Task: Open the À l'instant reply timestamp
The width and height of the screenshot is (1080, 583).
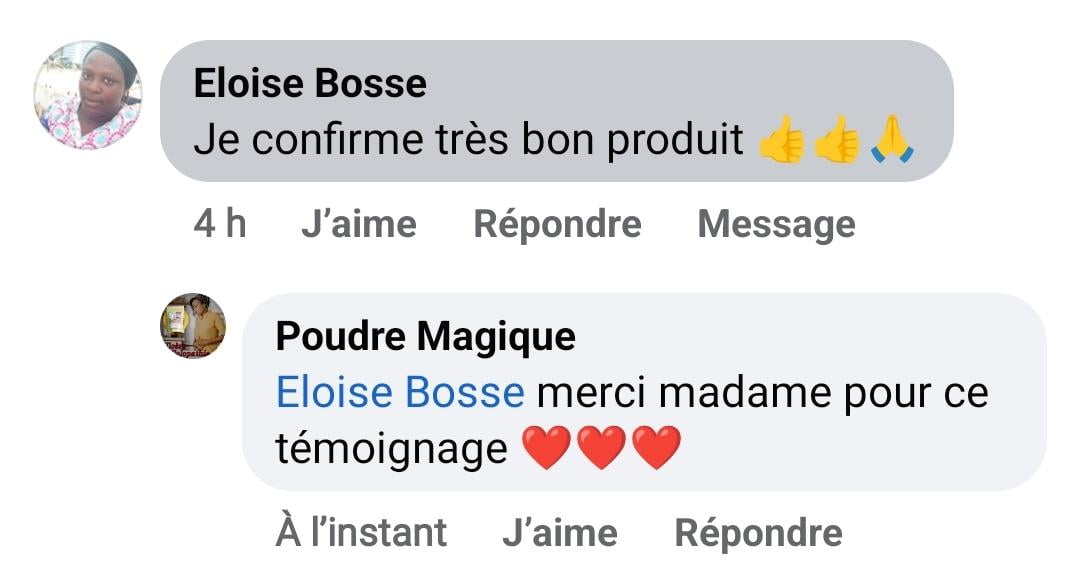Action: (361, 533)
